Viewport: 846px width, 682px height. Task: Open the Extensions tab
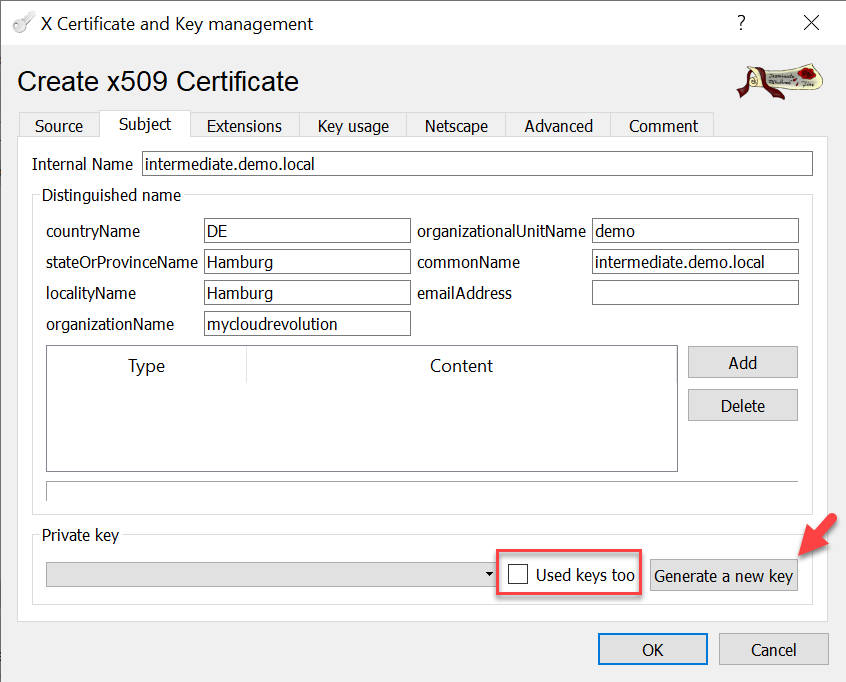click(244, 126)
